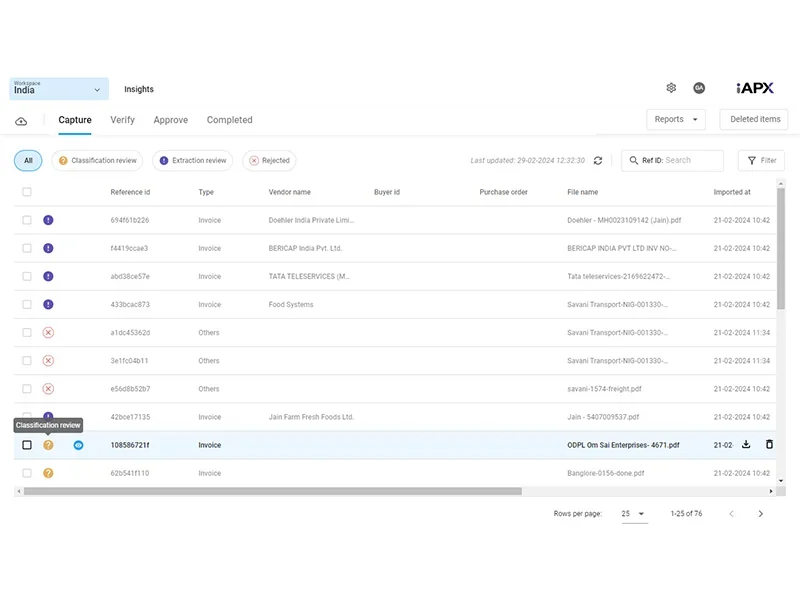The height and width of the screenshot is (600, 800).
Task: Type in the Ref ID search field
Action: click(x=675, y=160)
